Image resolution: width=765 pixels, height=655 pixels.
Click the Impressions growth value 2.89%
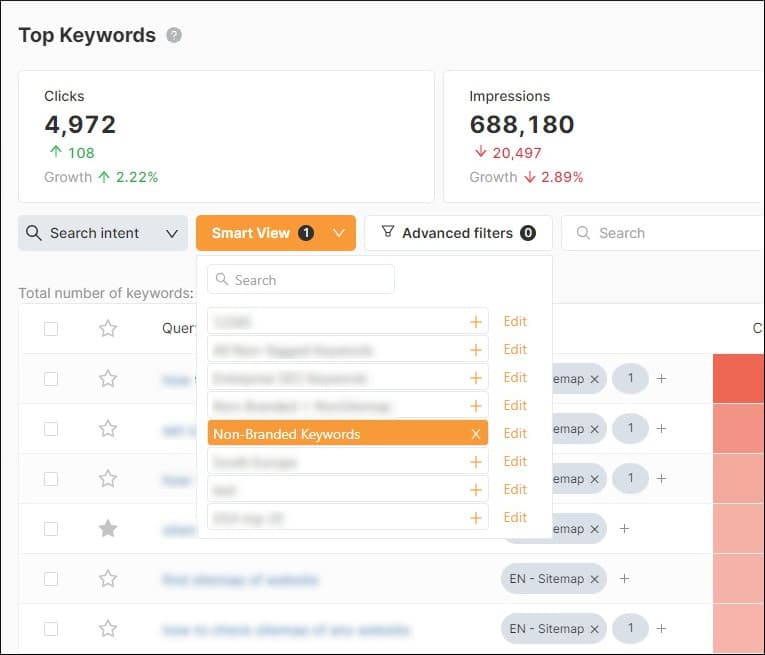(x=562, y=177)
